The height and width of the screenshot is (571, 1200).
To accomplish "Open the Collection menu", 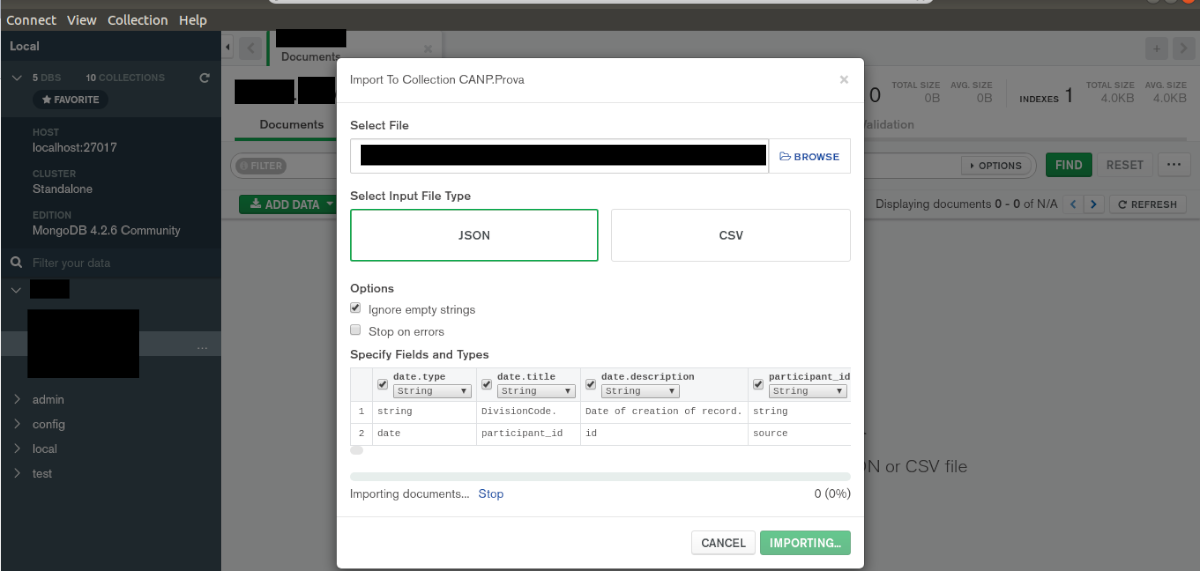I will (138, 20).
